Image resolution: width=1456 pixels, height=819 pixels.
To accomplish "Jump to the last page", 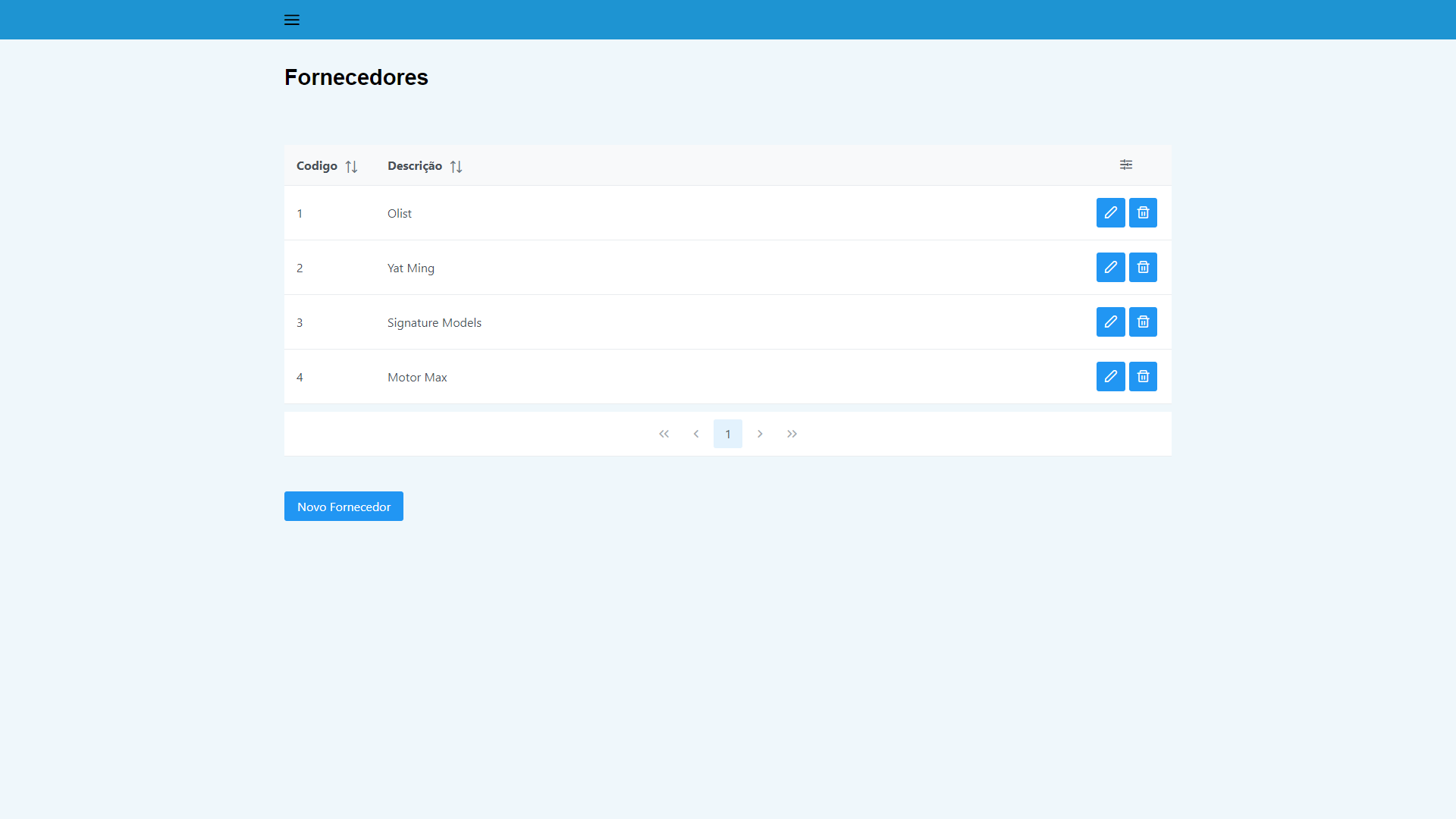I will (792, 434).
